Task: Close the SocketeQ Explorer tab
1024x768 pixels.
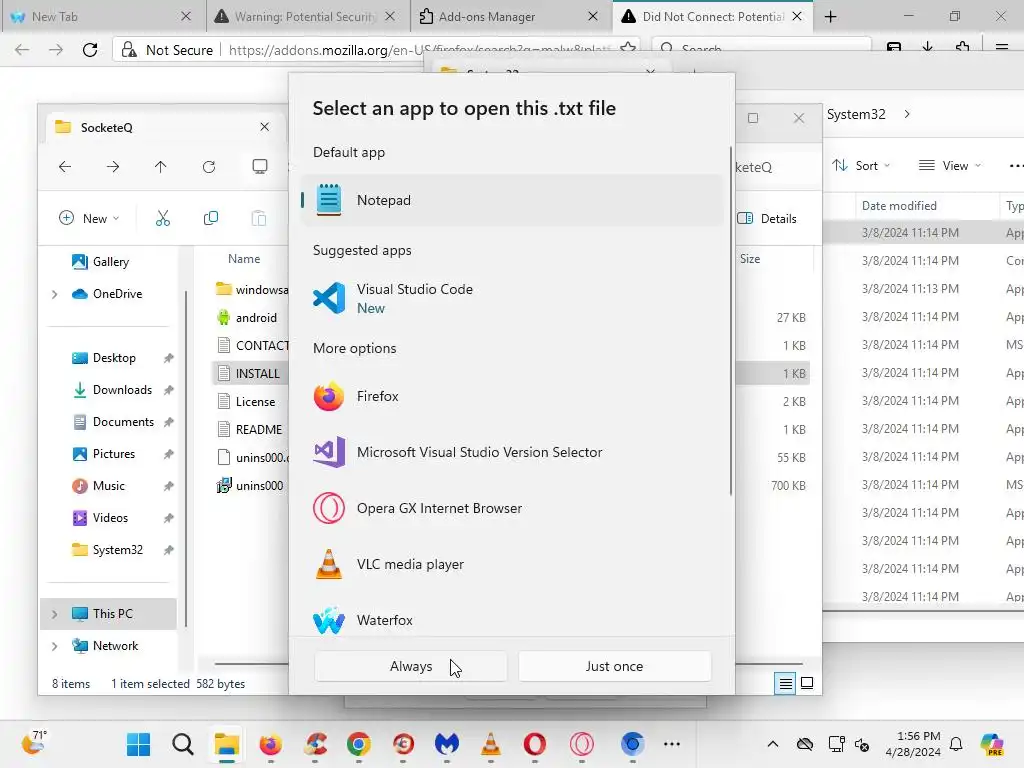Action: 264,127
